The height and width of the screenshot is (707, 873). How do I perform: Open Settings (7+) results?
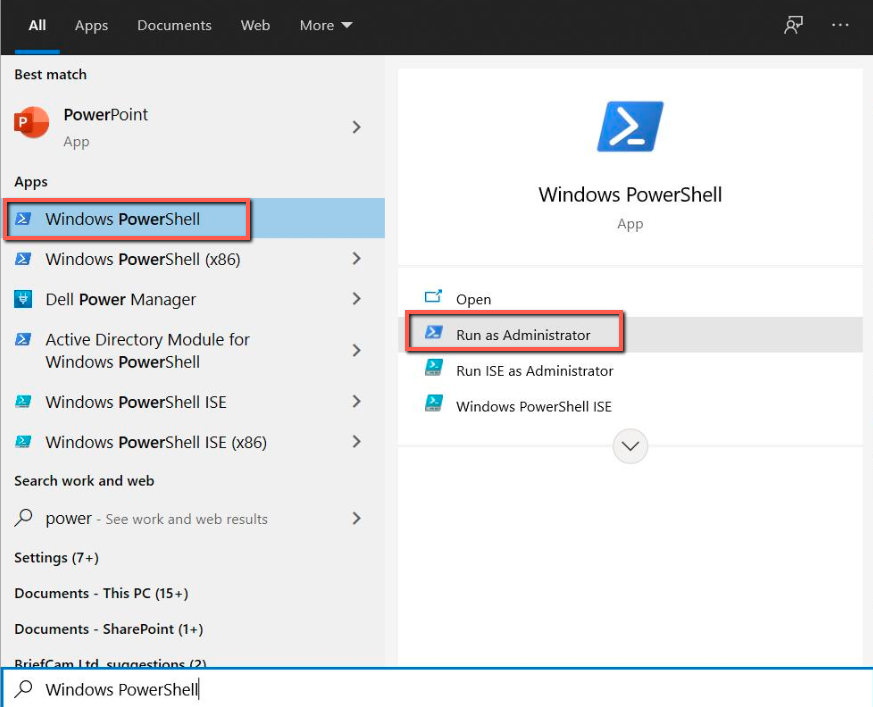tap(56, 557)
